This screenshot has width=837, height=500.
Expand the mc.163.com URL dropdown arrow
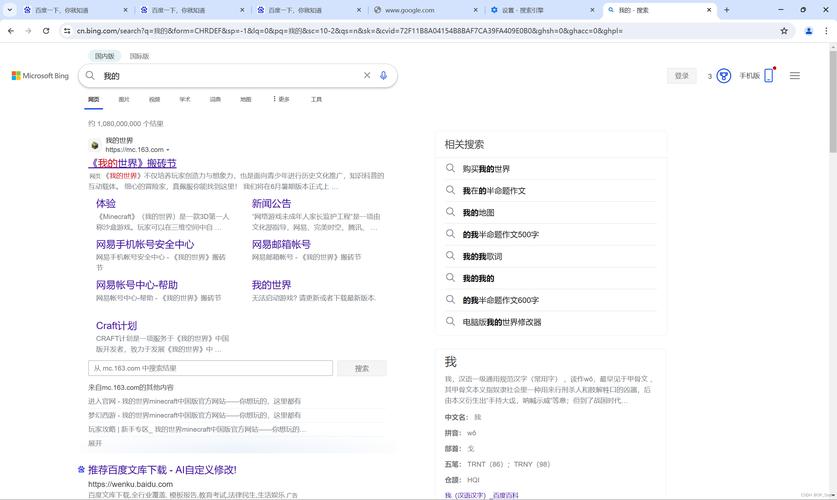pyautogui.click(x=168, y=150)
